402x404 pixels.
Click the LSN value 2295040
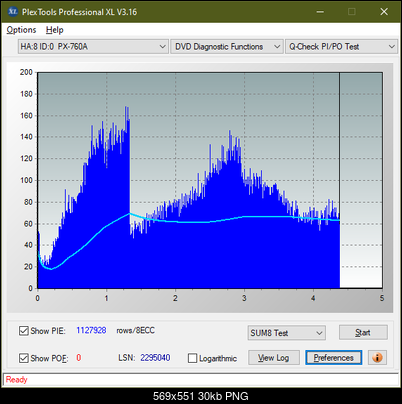point(155,358)
